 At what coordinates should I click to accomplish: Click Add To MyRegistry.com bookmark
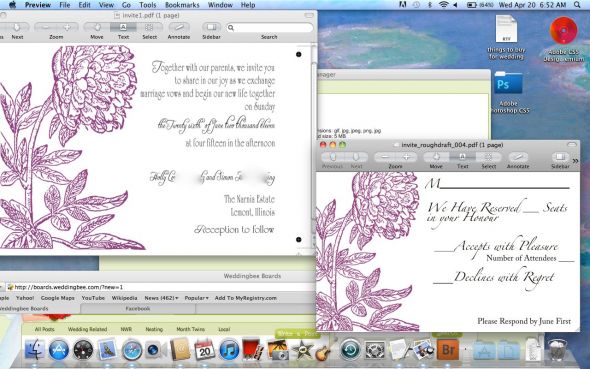[x=246, y=298]
